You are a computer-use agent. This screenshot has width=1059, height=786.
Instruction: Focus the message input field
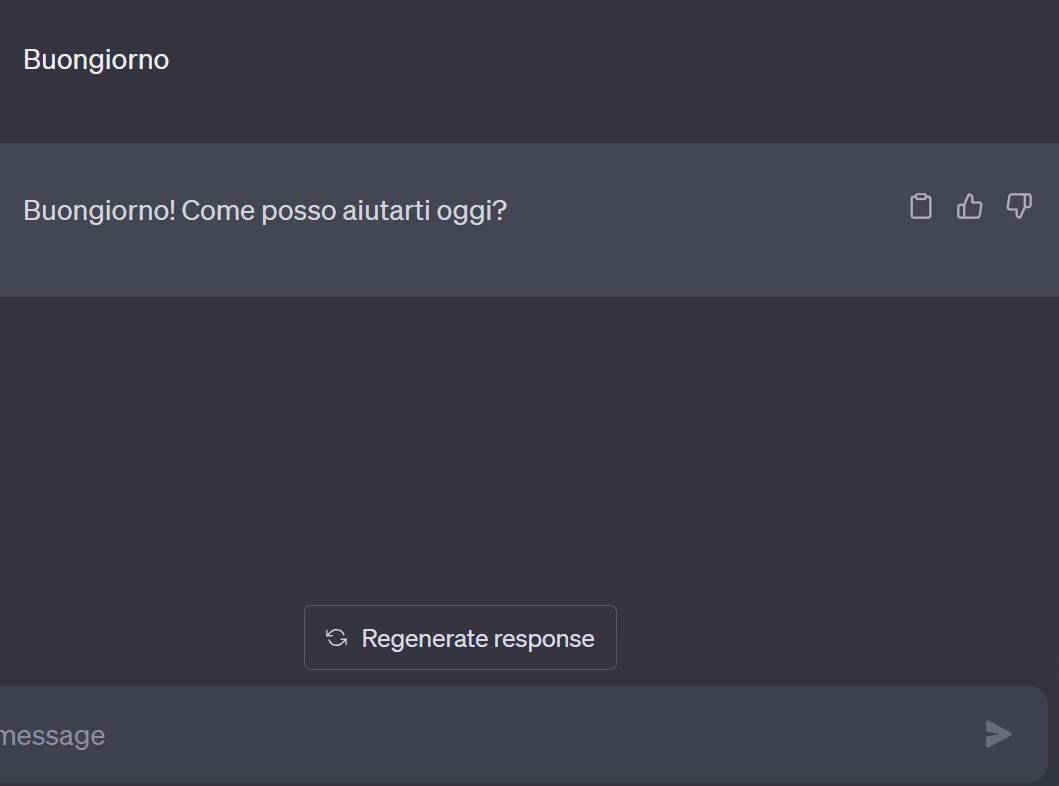[x=500, y=735]
